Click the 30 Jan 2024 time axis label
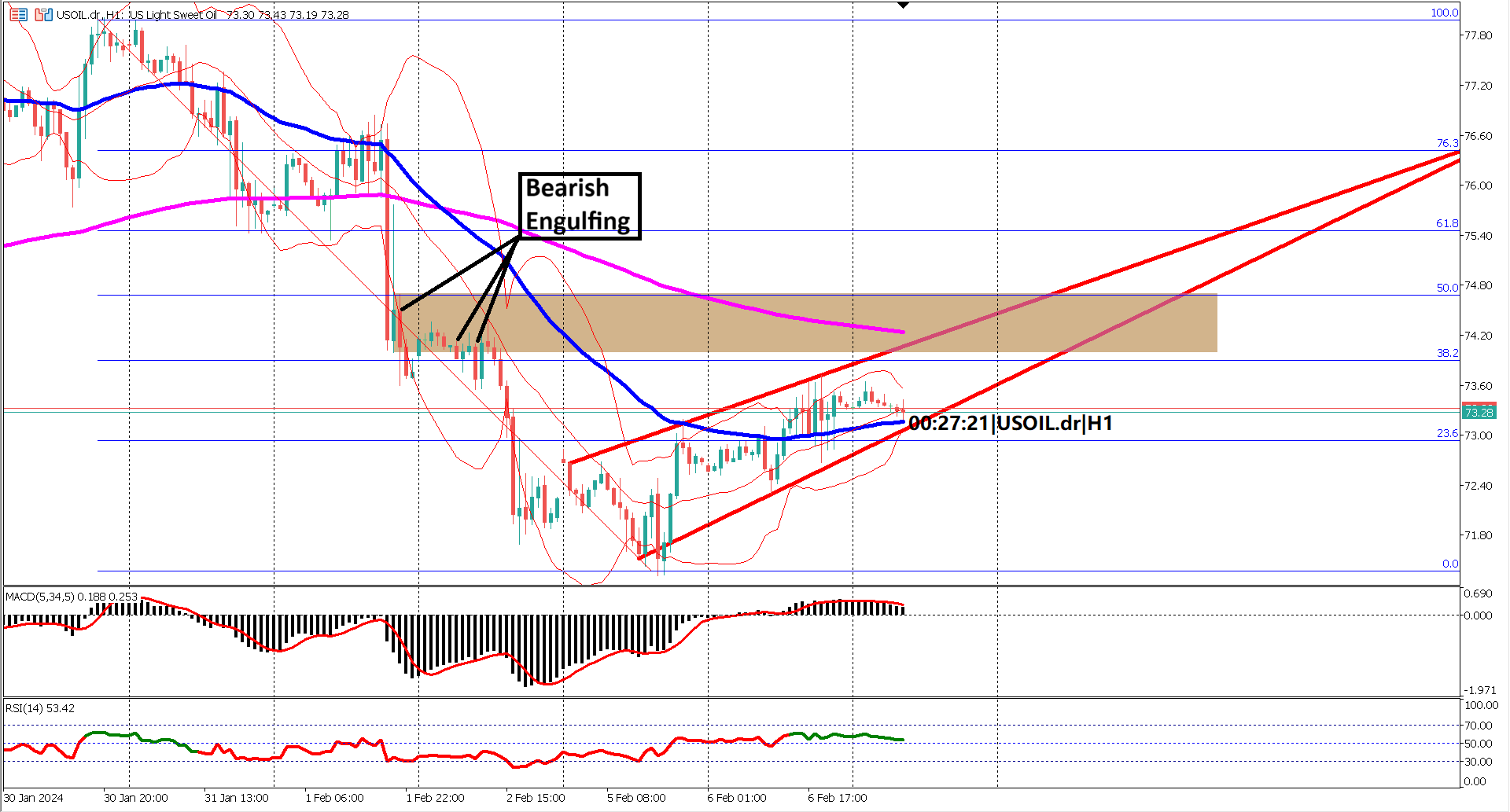Viewport: 1510px width, 812px height. (x=35, y=797)
